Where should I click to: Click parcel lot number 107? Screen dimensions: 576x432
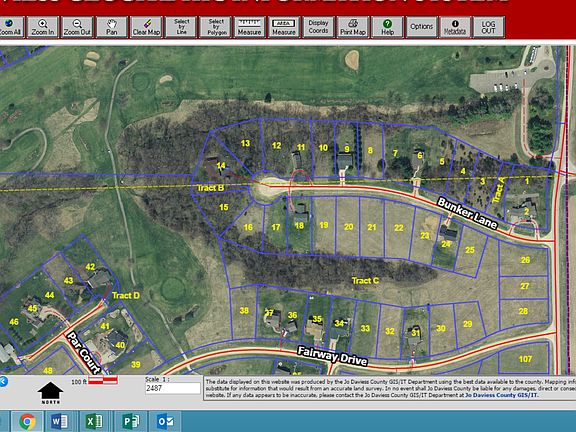[525, 359]
